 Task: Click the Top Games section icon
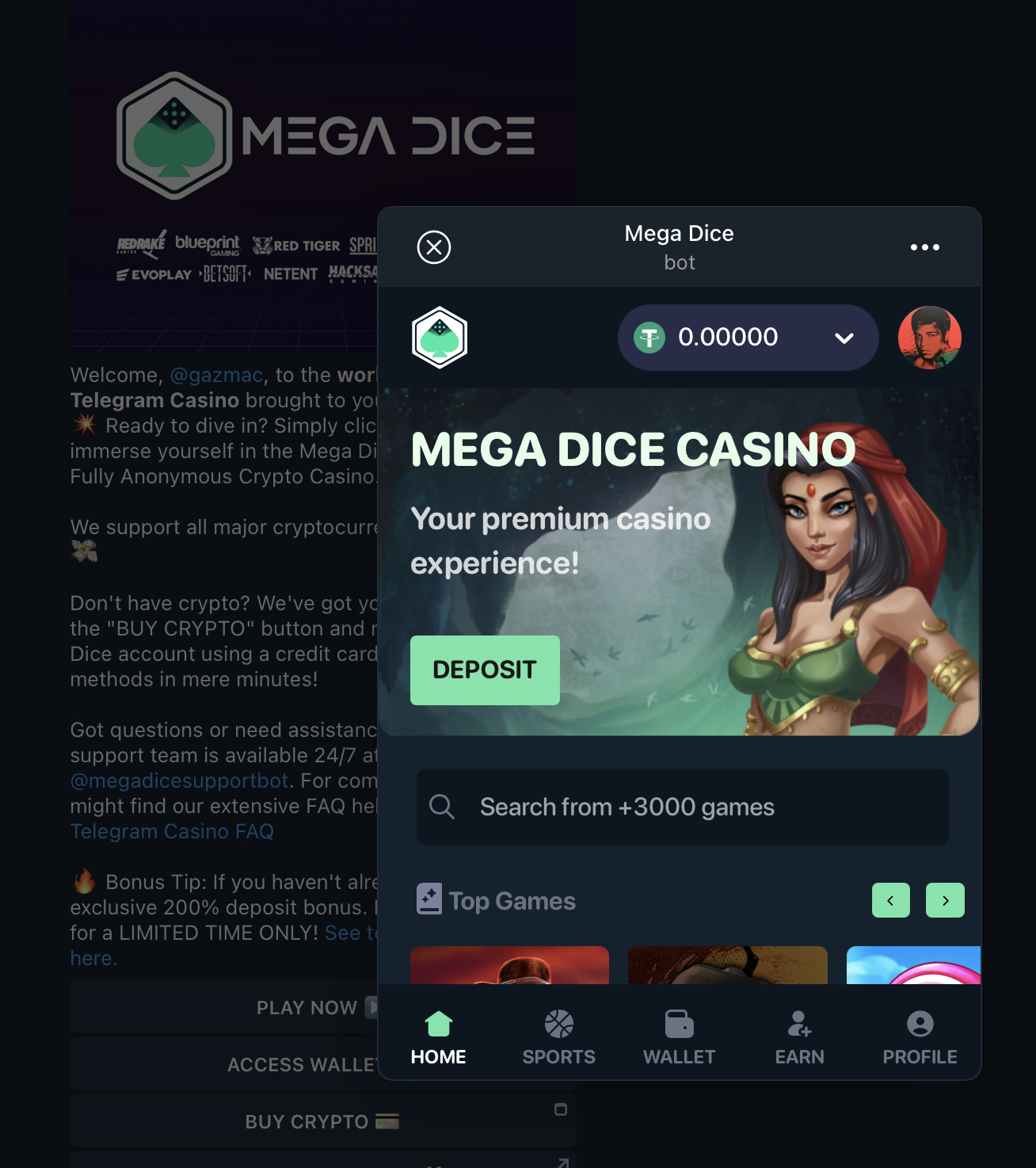(429, 899)
